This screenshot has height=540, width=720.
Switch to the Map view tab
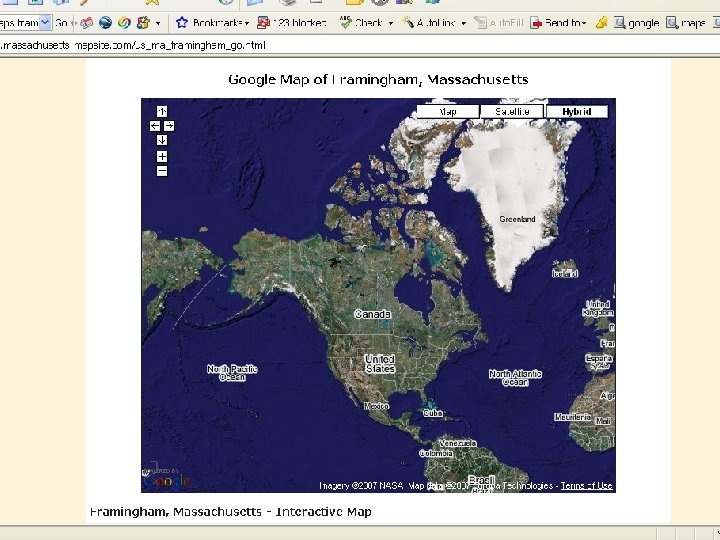coord(448,112)
